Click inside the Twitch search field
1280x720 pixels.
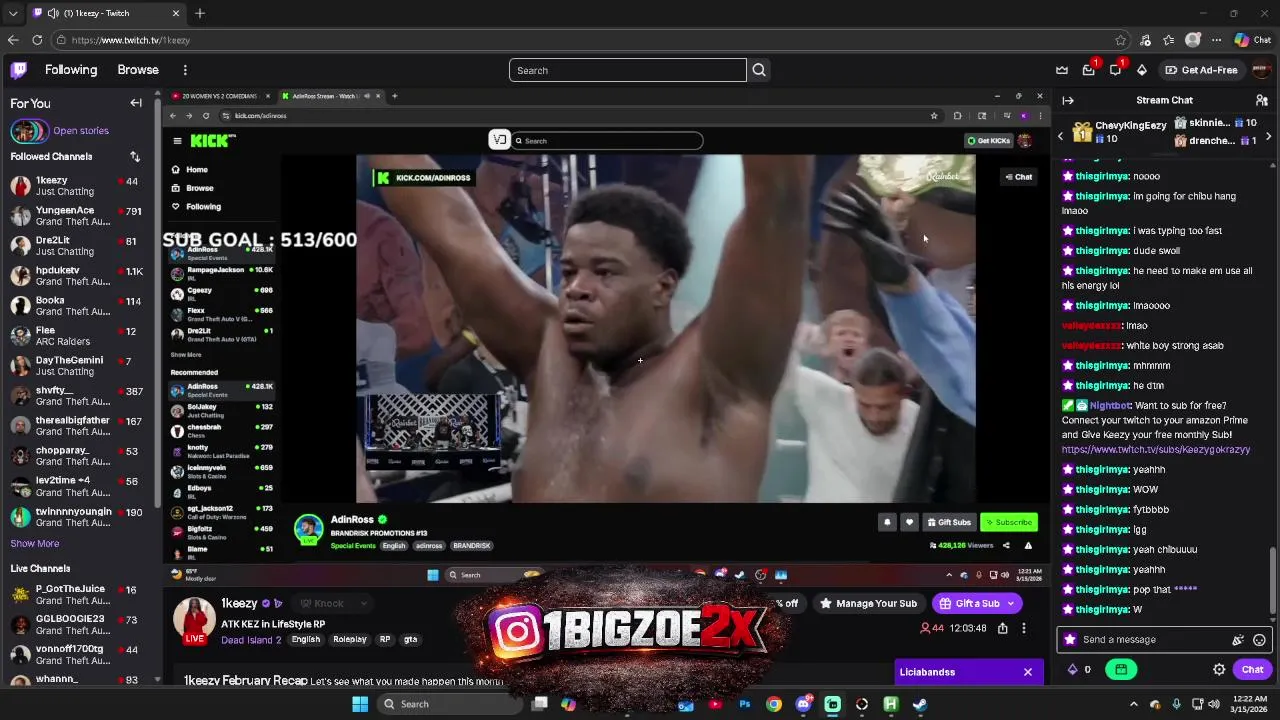[628, 70]
